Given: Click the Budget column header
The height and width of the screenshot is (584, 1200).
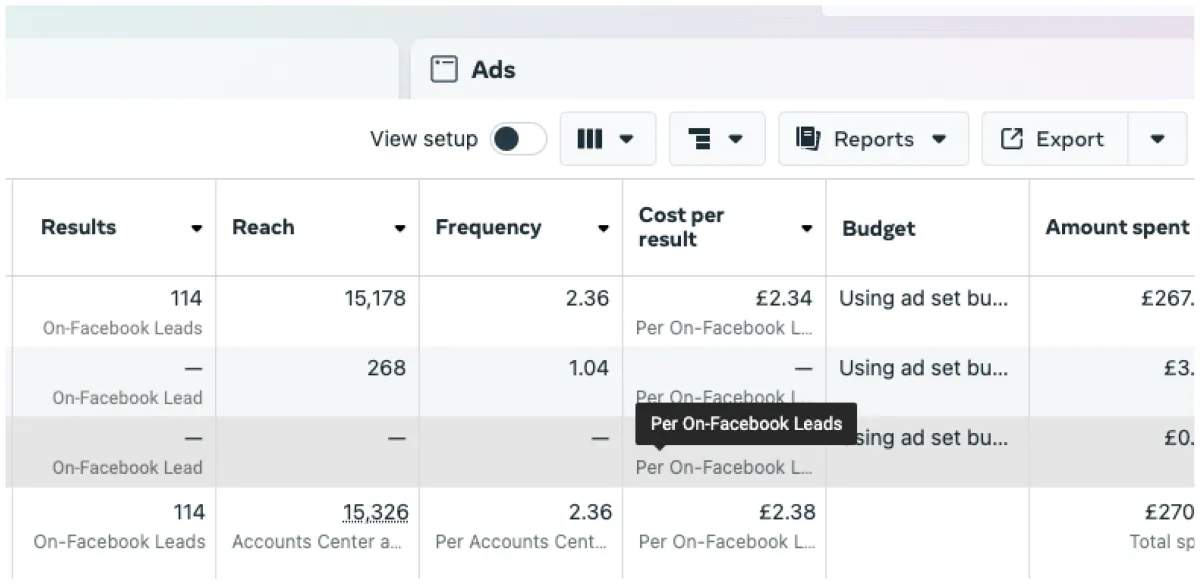Looking at the screenshot, I should pyautogui.click(x=879, y=228).
